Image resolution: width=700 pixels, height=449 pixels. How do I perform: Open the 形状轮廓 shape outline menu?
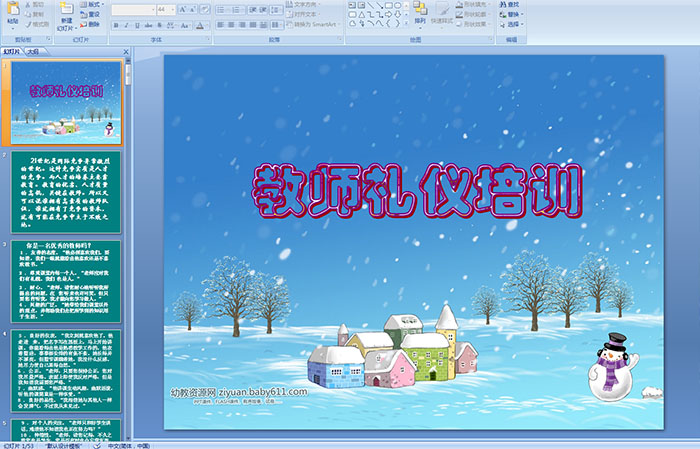click(x=473, y=14)
